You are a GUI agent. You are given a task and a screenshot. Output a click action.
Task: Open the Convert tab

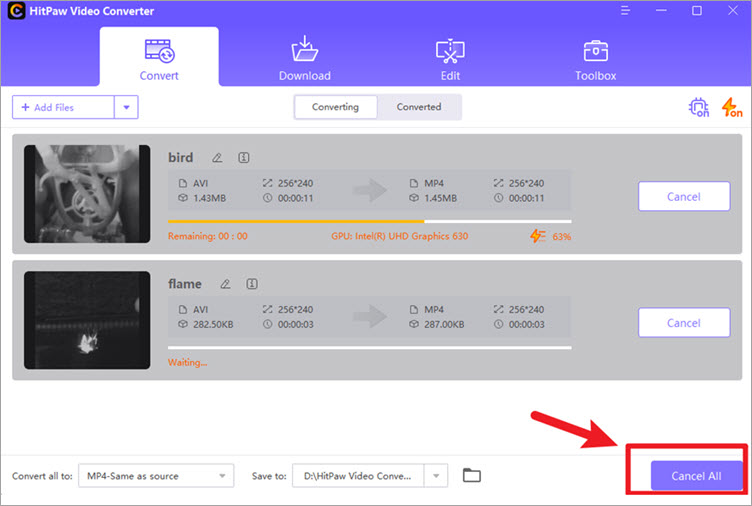159,58
